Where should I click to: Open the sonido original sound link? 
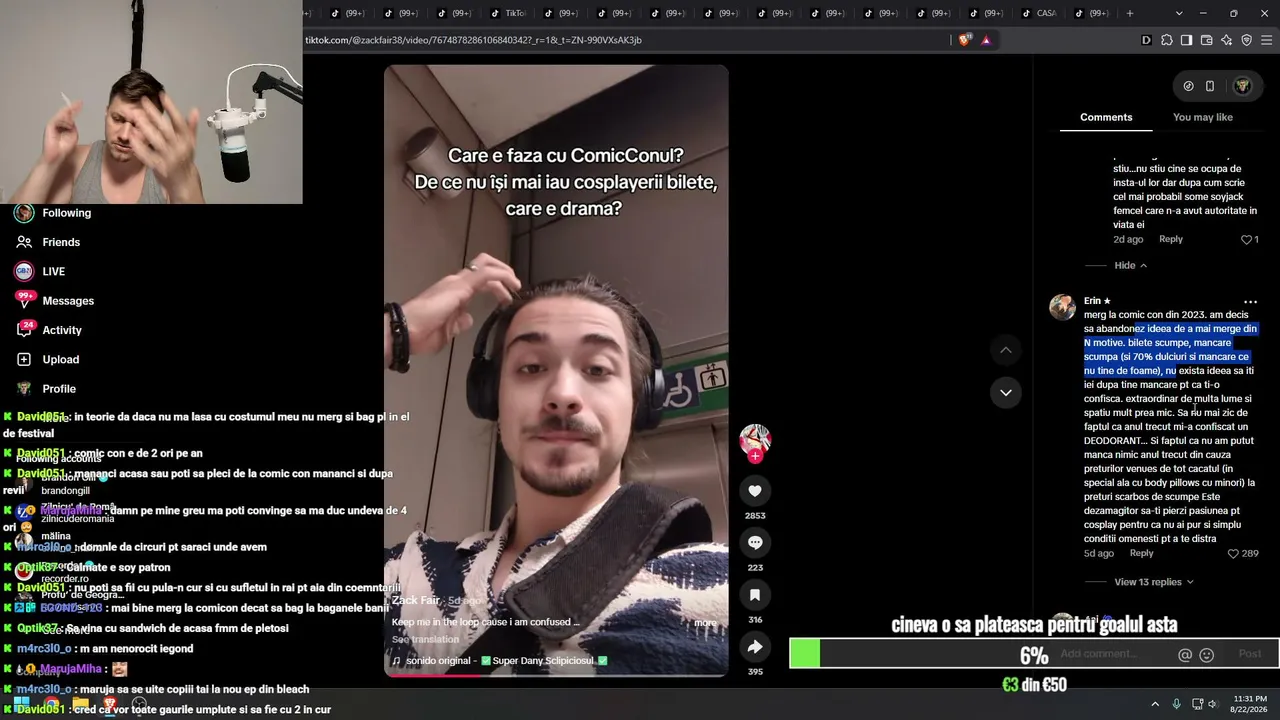point(506,660)
